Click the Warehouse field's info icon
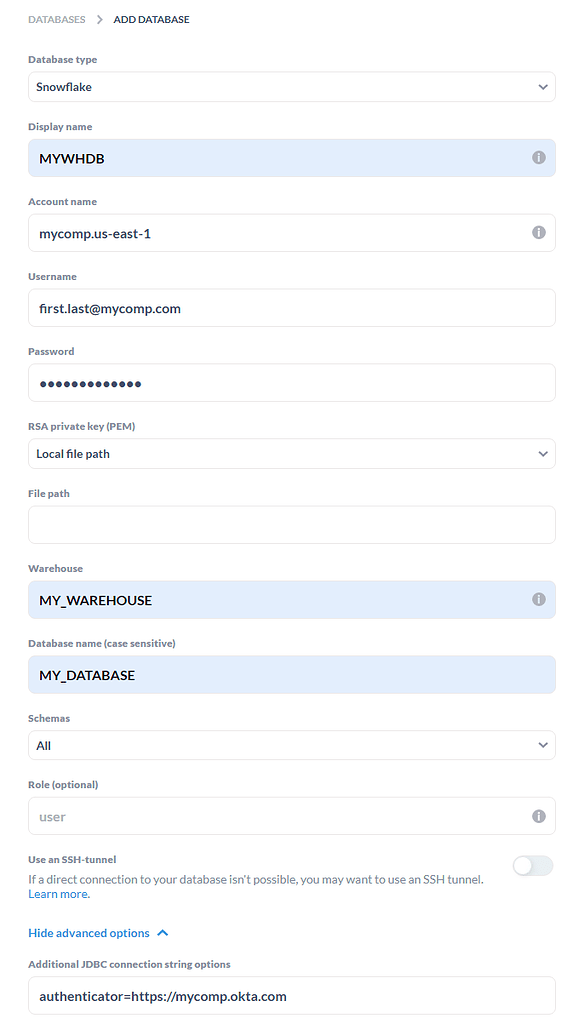Viewport: 578px width, 1024px height. (x=538, y=600)
